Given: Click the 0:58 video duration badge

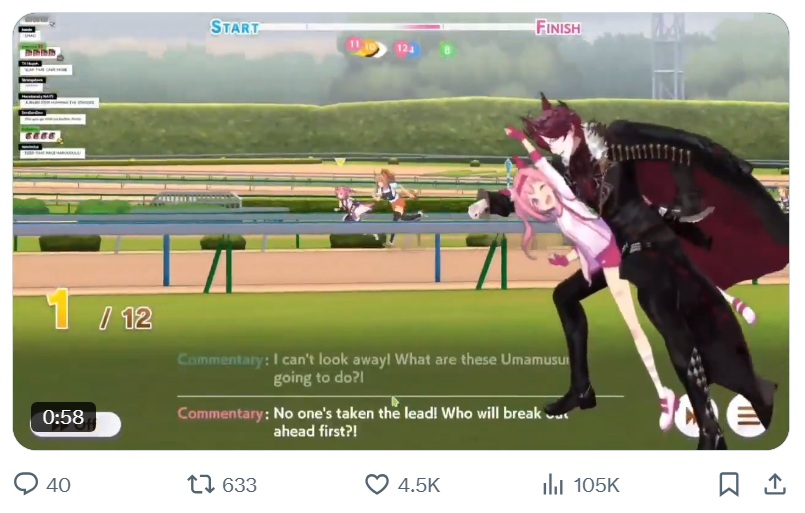Looking at the screenshot, I should pyautogui.click(x=63, y=417).
